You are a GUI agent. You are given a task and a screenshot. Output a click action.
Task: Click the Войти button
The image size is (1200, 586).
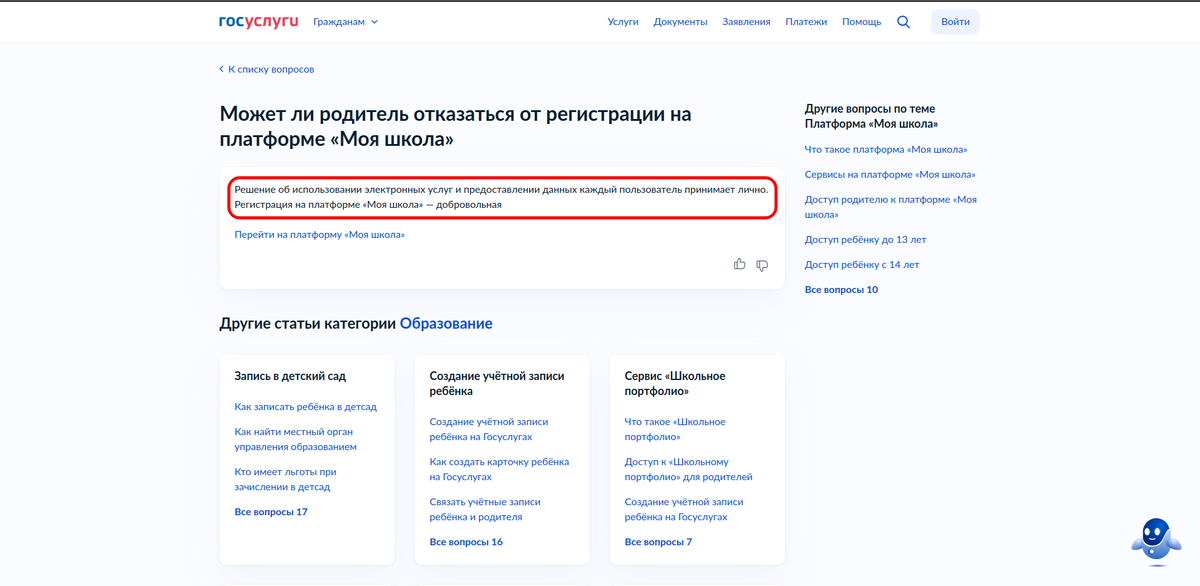tap(955, 22)
